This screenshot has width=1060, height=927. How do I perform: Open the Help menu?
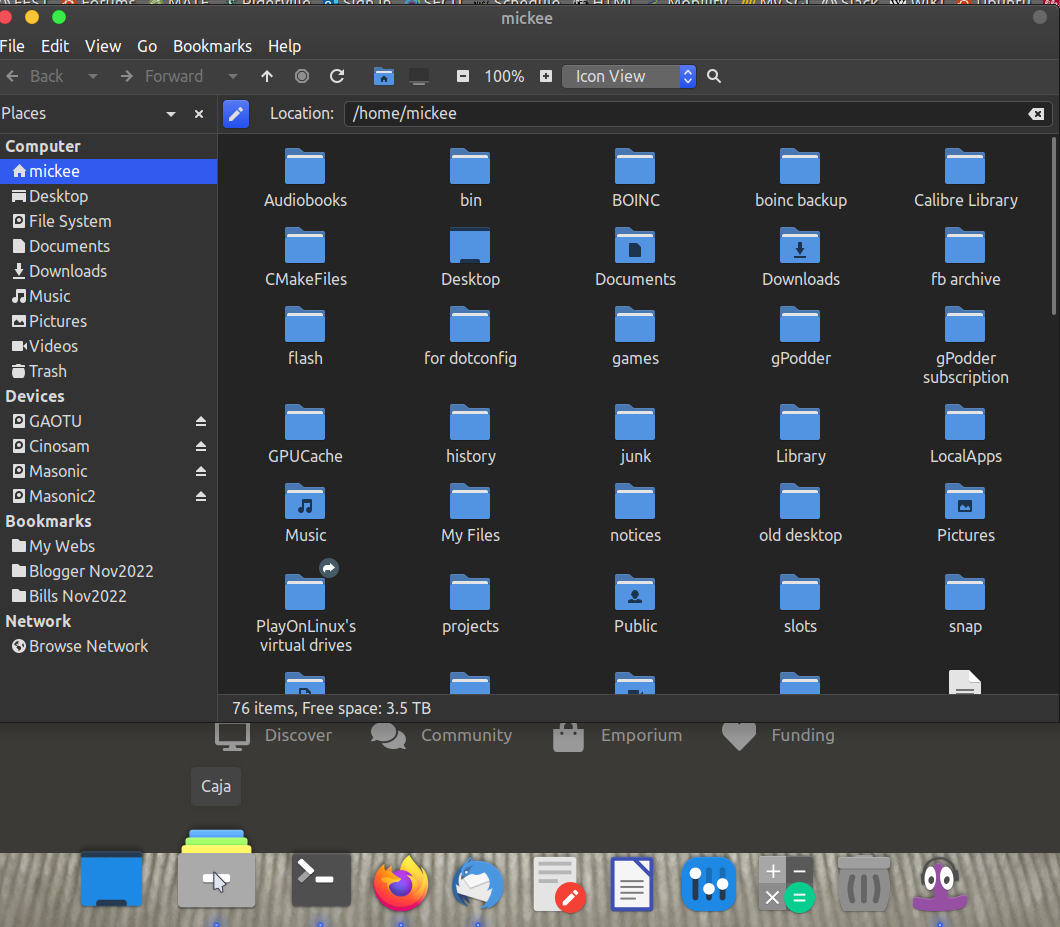coord(284,46)
